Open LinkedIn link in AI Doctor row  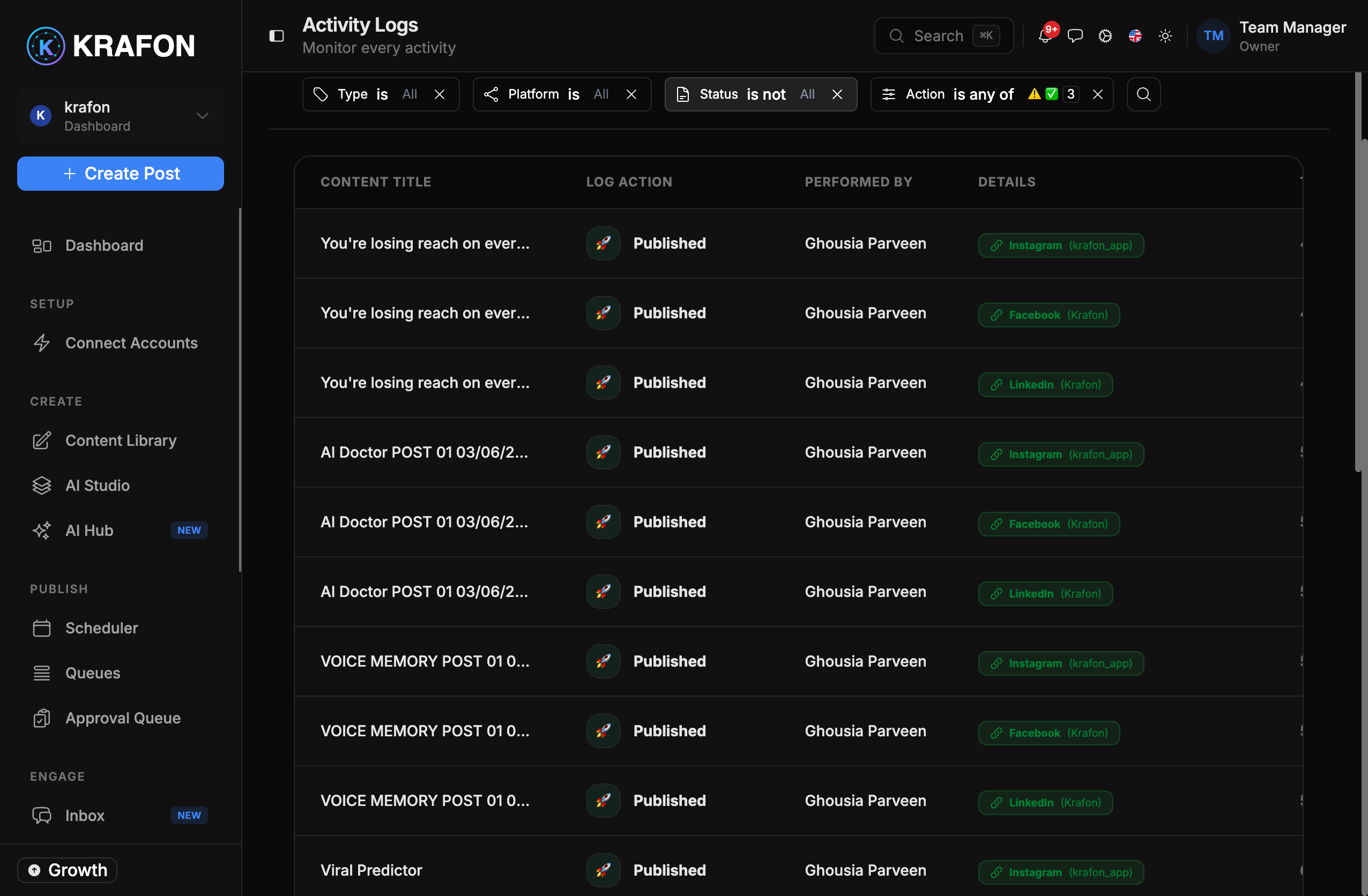click(x=1045, y=594)
